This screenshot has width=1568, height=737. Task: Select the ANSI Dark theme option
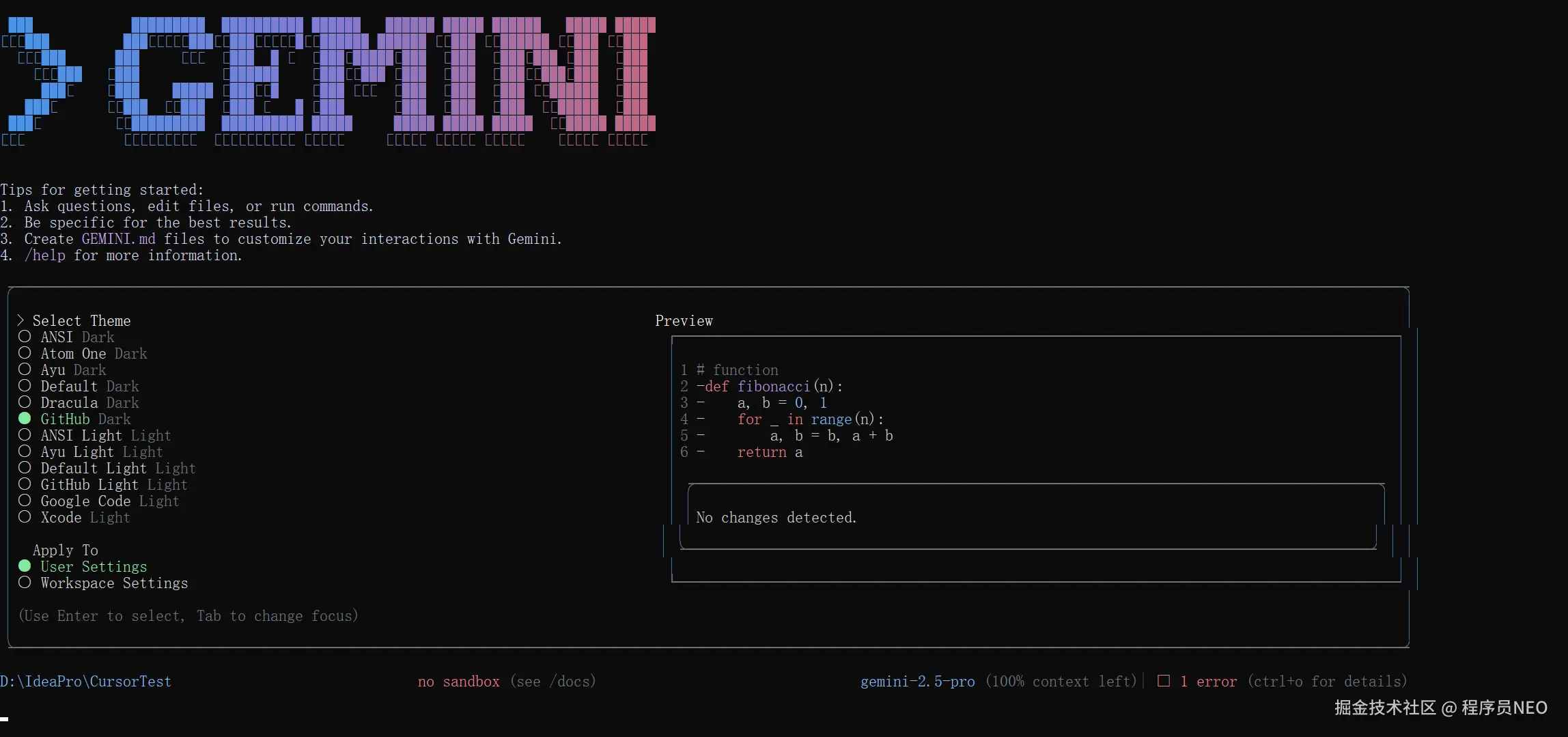click(67, 337)
